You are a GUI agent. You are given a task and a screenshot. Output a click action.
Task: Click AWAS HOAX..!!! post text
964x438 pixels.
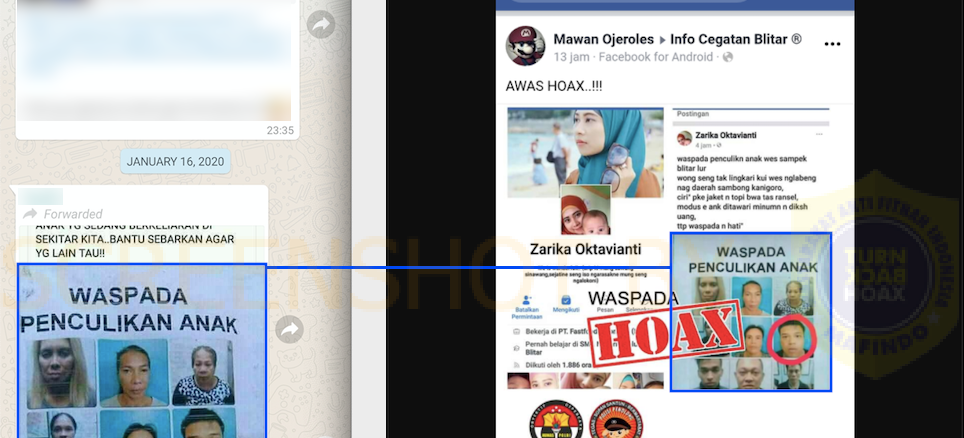point(554,86)
